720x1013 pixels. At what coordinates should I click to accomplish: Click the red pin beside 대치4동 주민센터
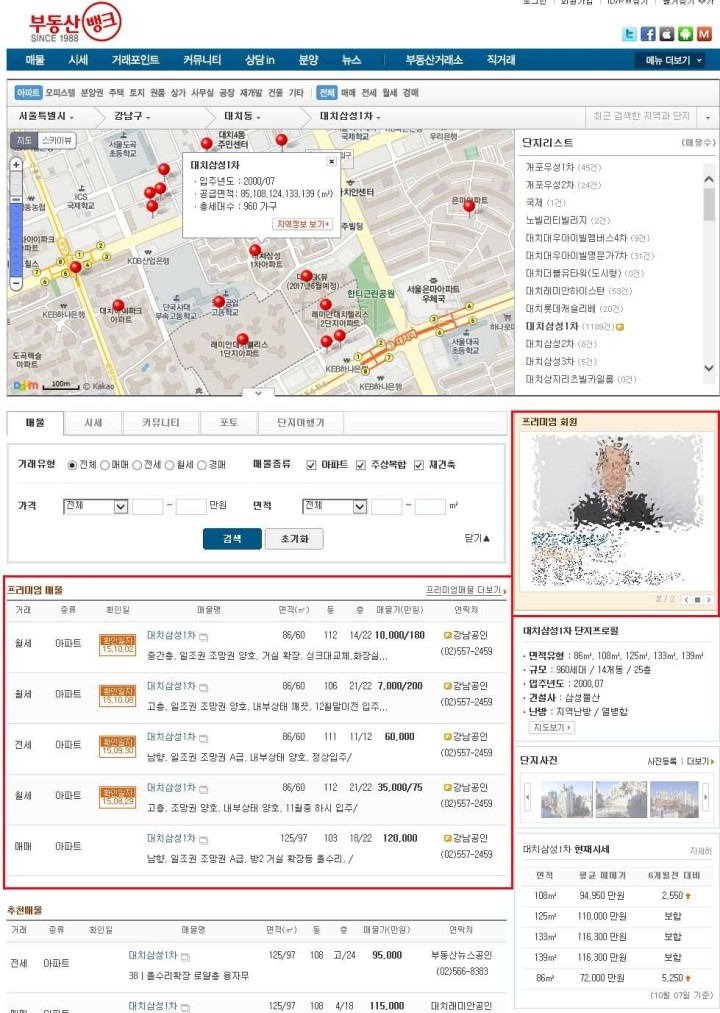coord(207,143)
